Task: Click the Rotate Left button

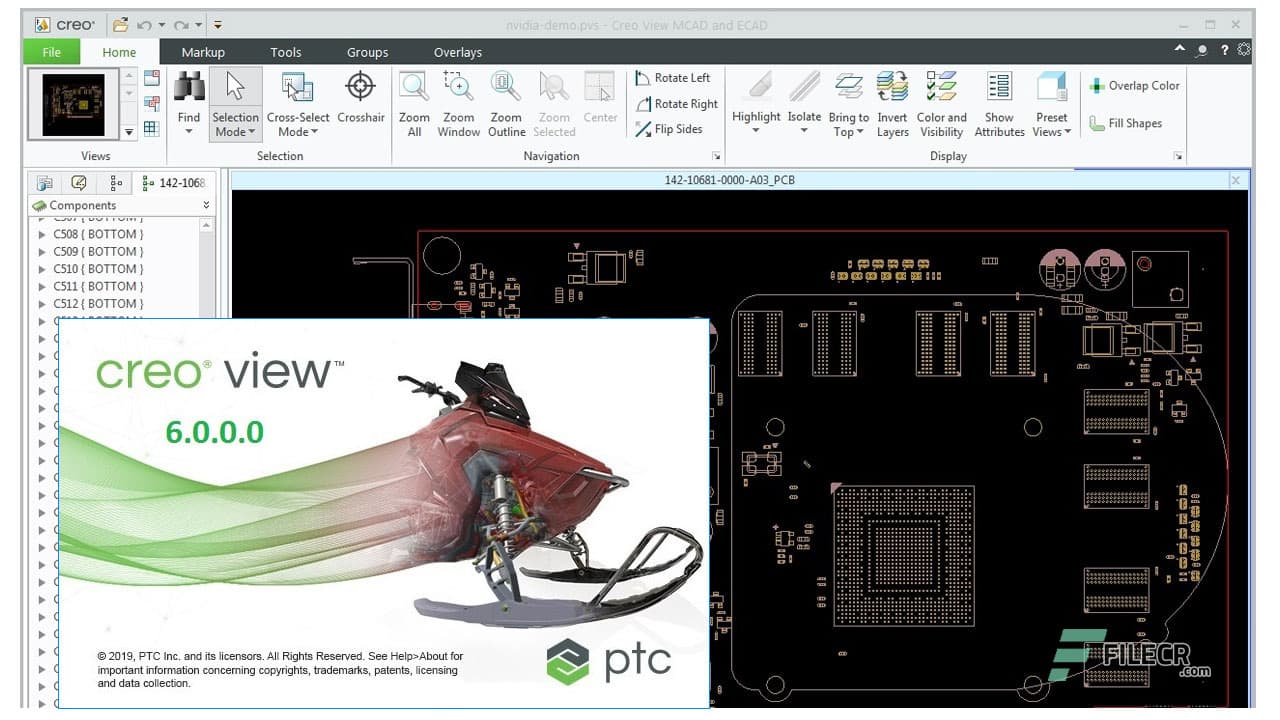Action: pyautogui.click(x=675, y=77)
